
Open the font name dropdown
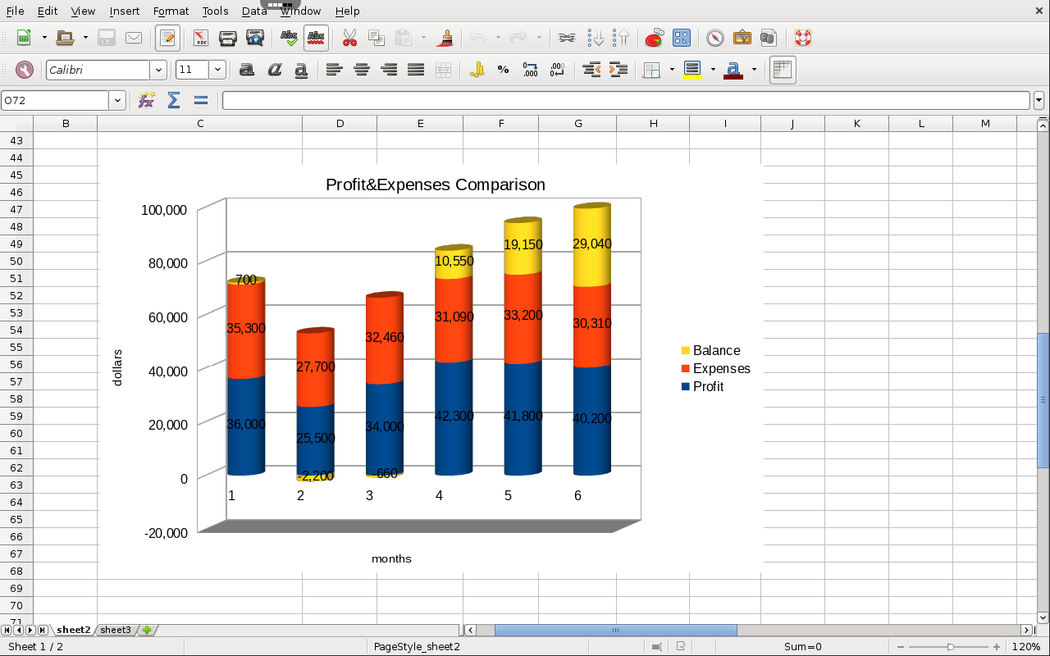point(158,70)
